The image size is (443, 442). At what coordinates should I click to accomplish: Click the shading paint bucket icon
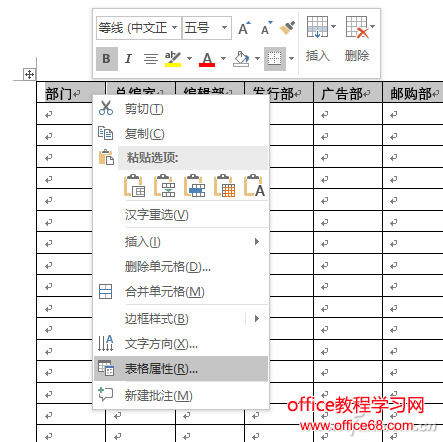pos(241,59)
